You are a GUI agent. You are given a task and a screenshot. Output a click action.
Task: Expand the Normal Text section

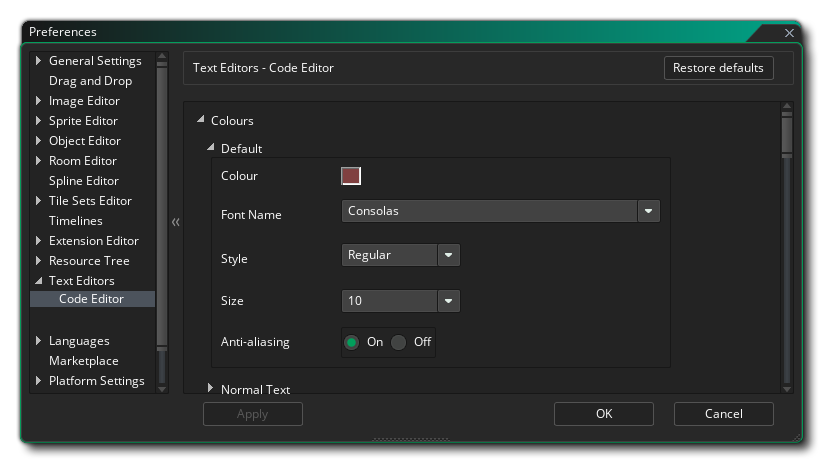[211, 388]
